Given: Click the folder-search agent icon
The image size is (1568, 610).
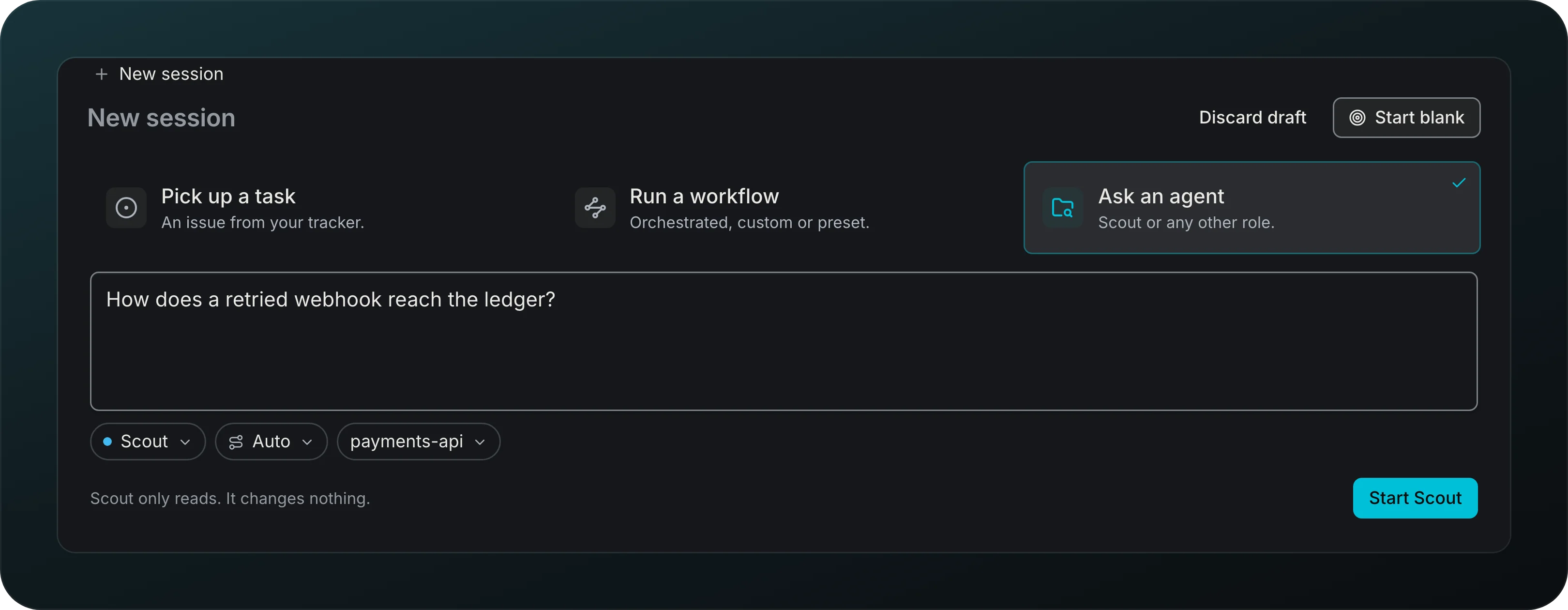Looking at the screenshot, I should pos(1062,208).
